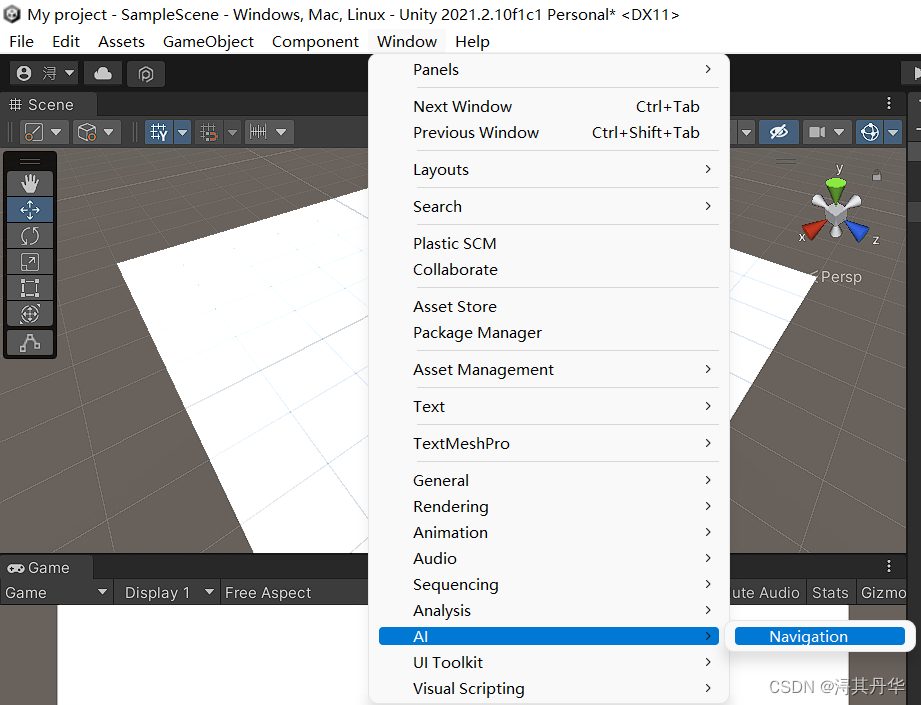Screen dimensions: 921x705
Task: Click the global/local cube icon
Action: pos(87,132)
